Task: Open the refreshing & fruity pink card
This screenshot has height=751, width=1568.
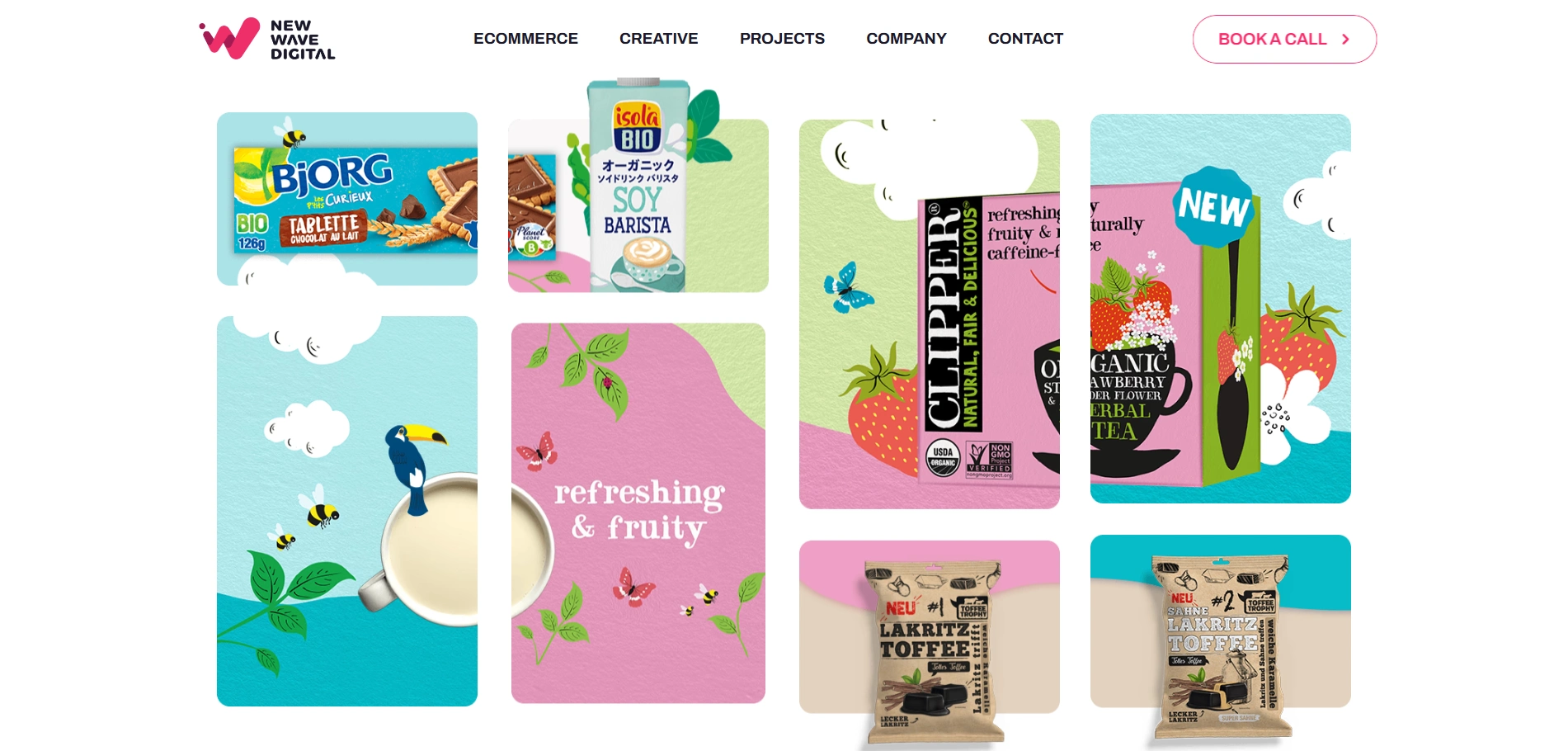Action: pyautogui.click(x=638, y=513)
